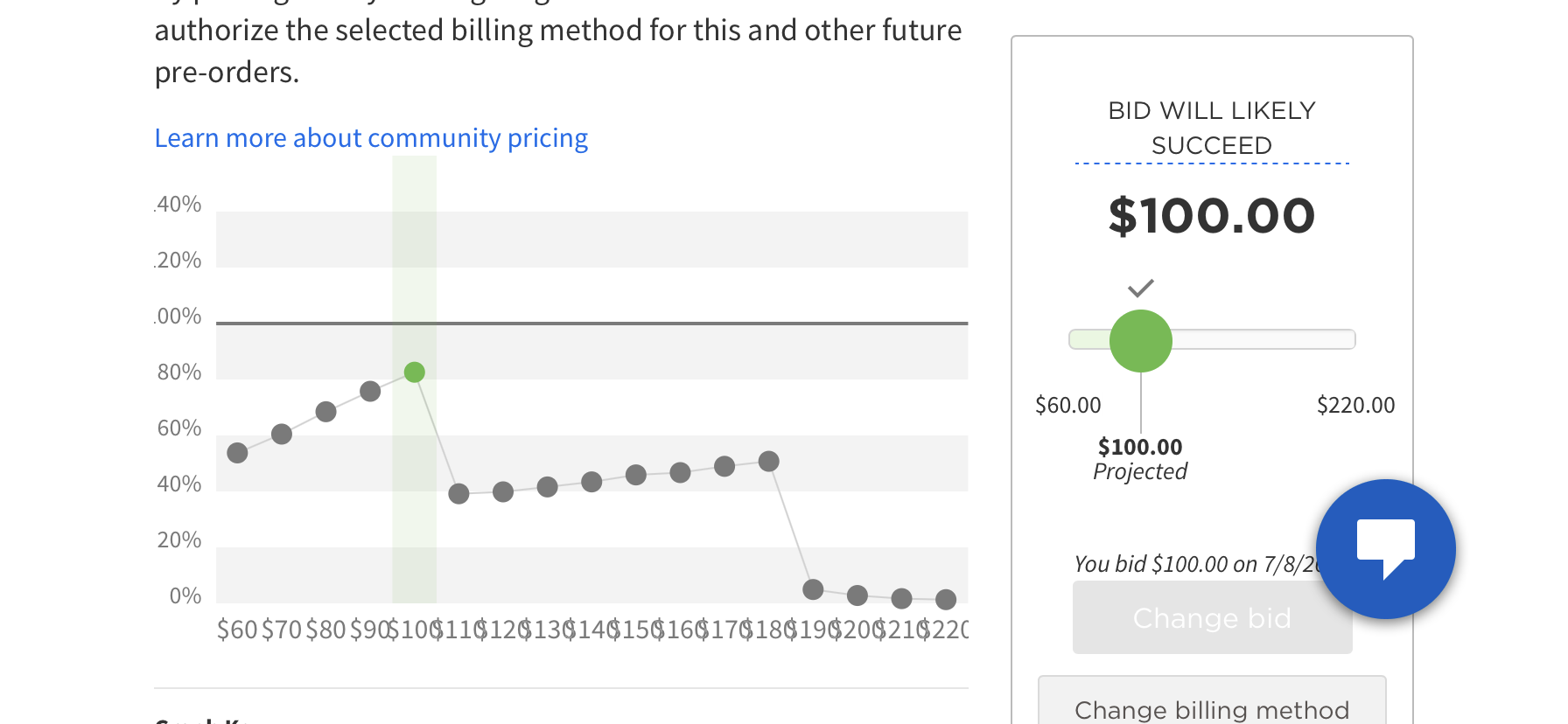Click Change billing method button
Image resolution: width=1568 pixels, height=724 pixels.
pyautogui.click(x=1212, y=707)
